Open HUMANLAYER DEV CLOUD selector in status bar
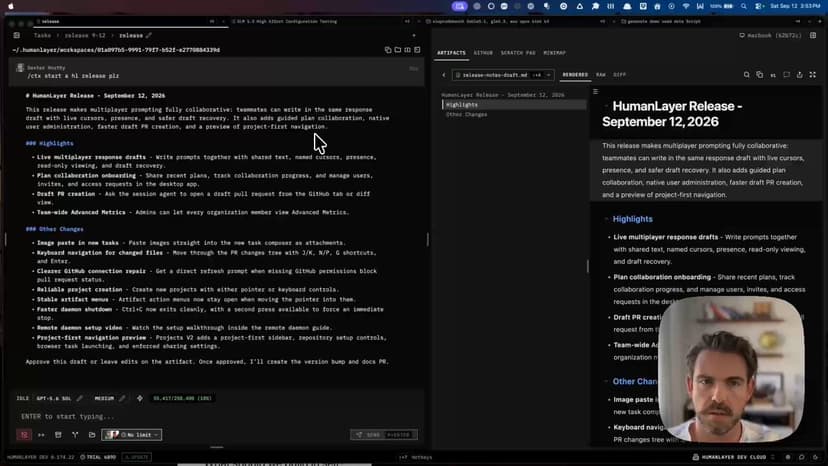 (x=733, y=457)
